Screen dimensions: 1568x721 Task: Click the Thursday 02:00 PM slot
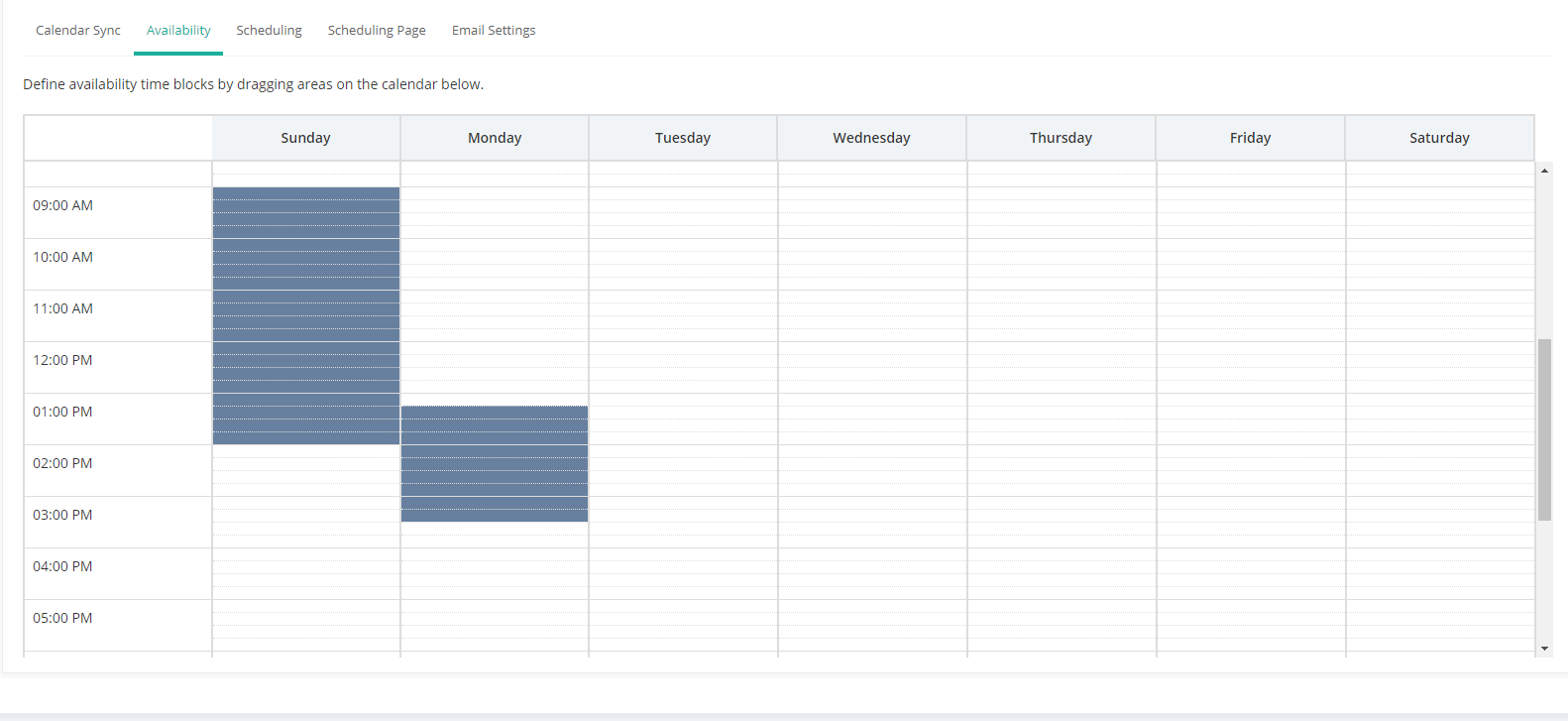(1062, 470)
